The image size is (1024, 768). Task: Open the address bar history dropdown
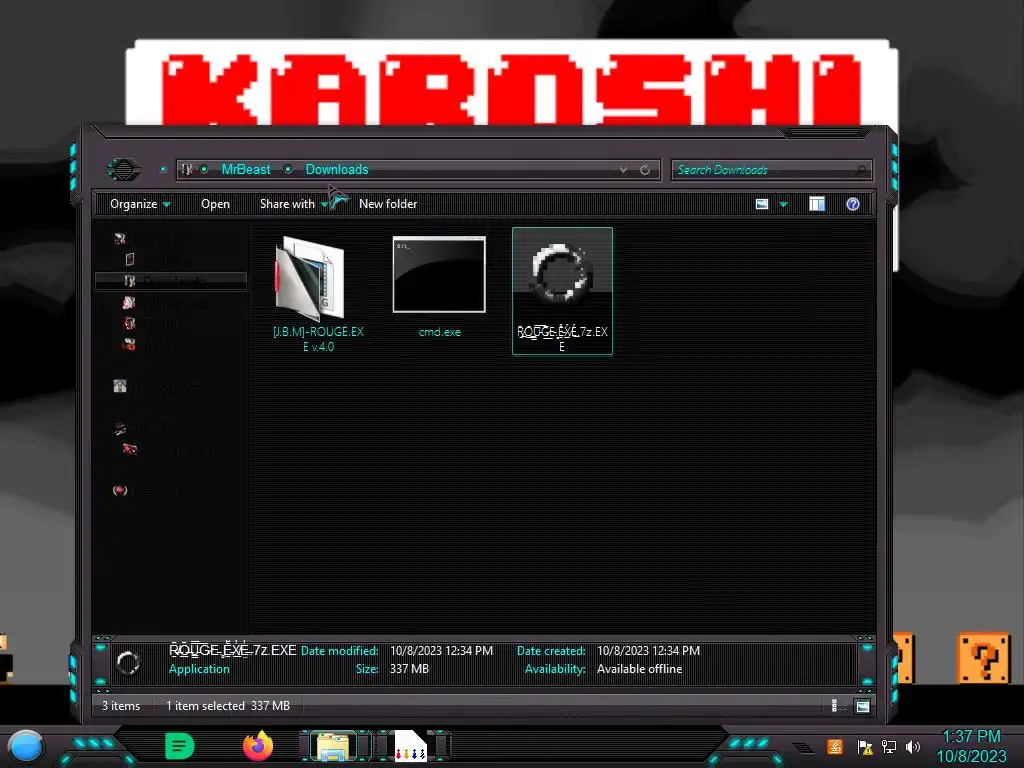pos(623,170)
